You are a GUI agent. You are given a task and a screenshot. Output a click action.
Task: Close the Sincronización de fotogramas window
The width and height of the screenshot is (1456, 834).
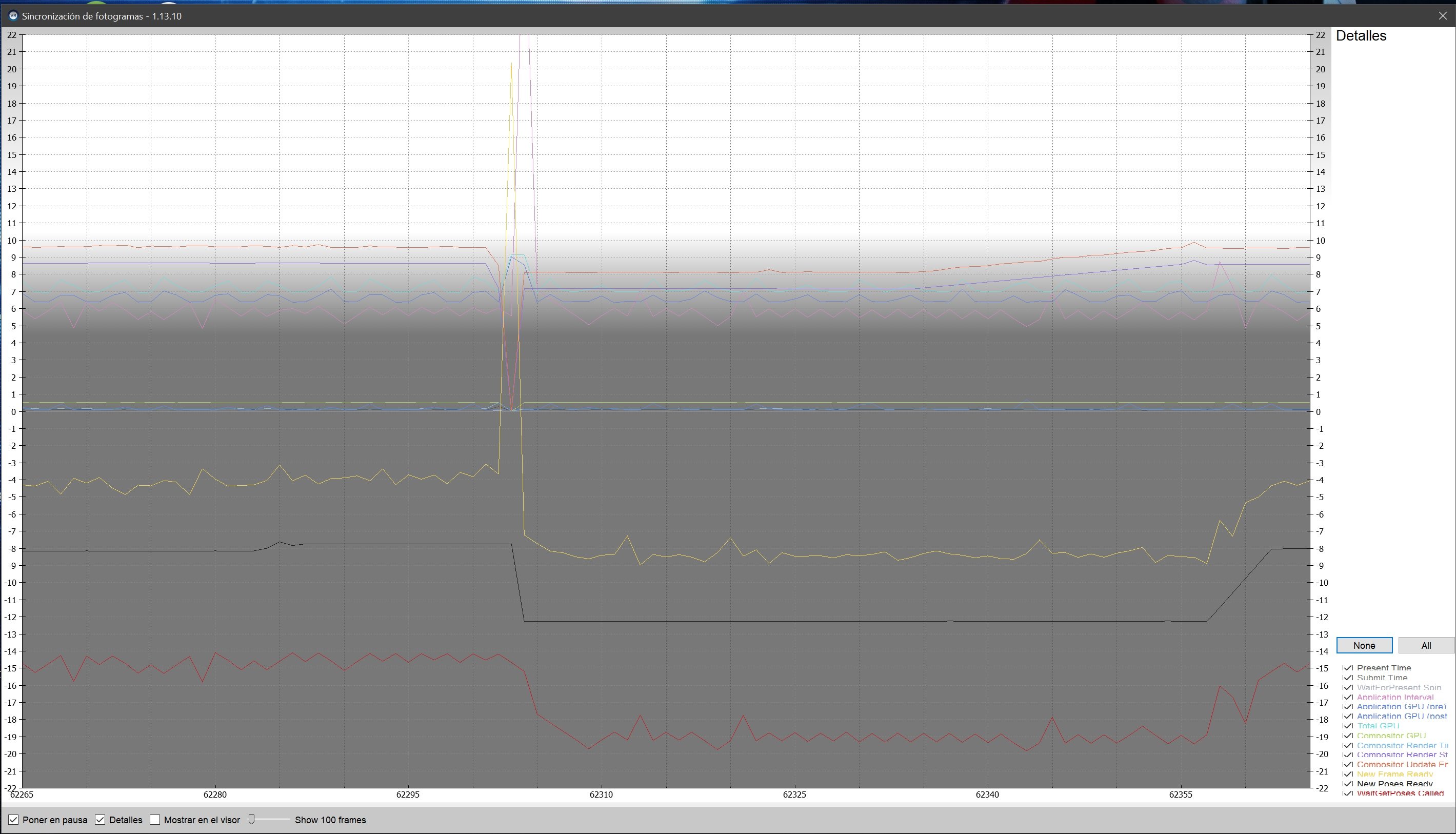click(1442, 16)
